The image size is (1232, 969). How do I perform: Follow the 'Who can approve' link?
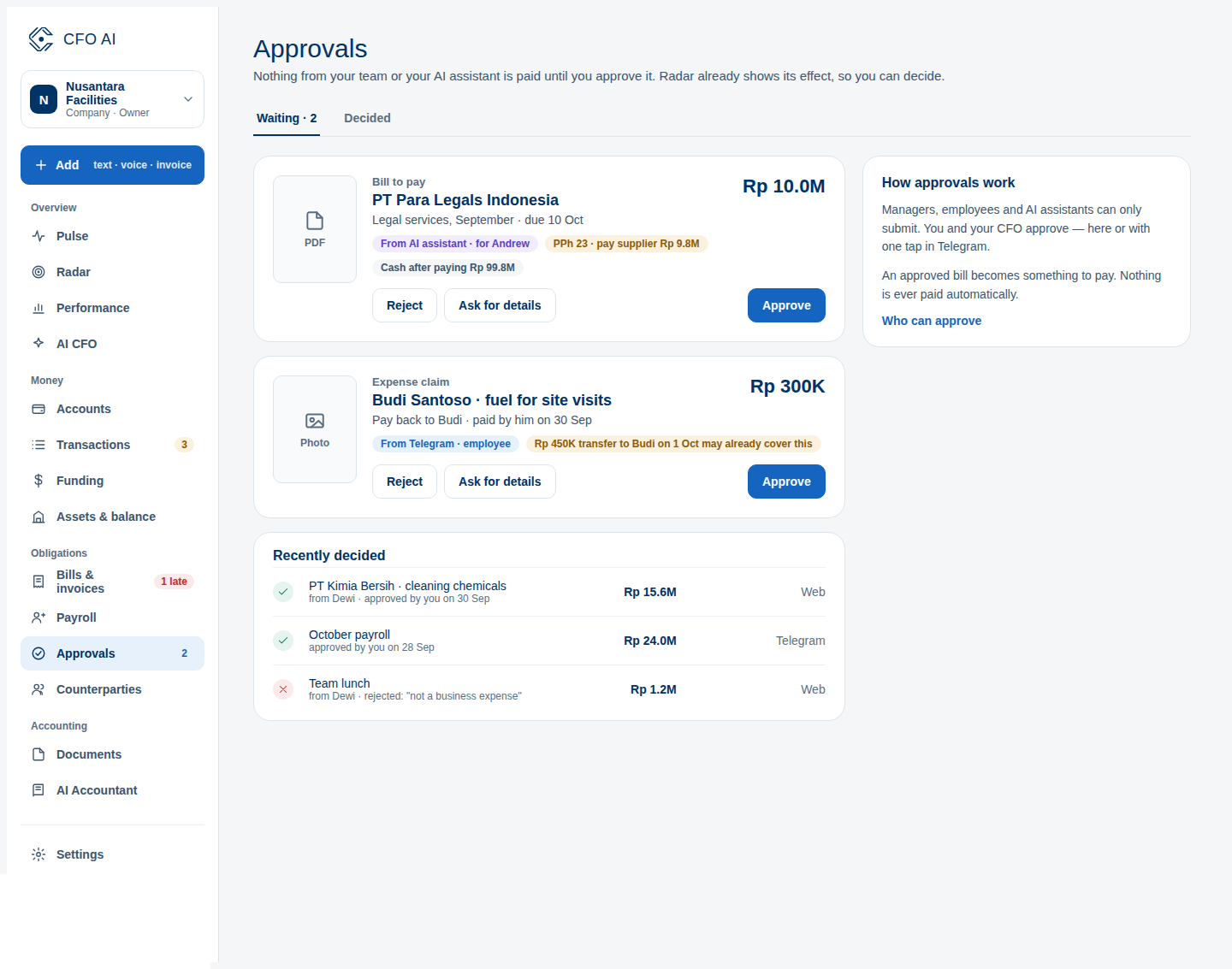click(932, 321)
